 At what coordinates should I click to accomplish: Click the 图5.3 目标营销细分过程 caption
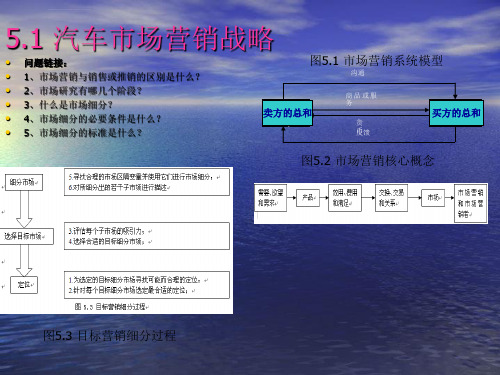pos(109,336)
